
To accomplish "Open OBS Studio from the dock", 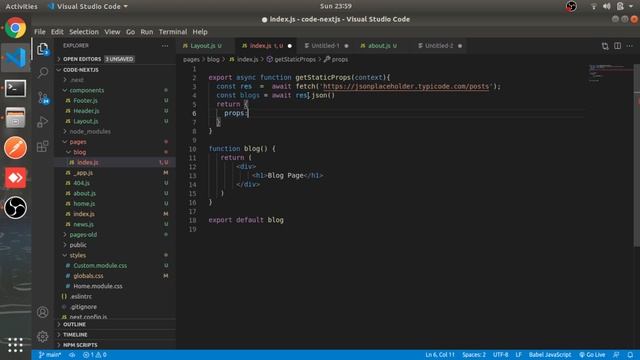I will (x=16, y=207).
